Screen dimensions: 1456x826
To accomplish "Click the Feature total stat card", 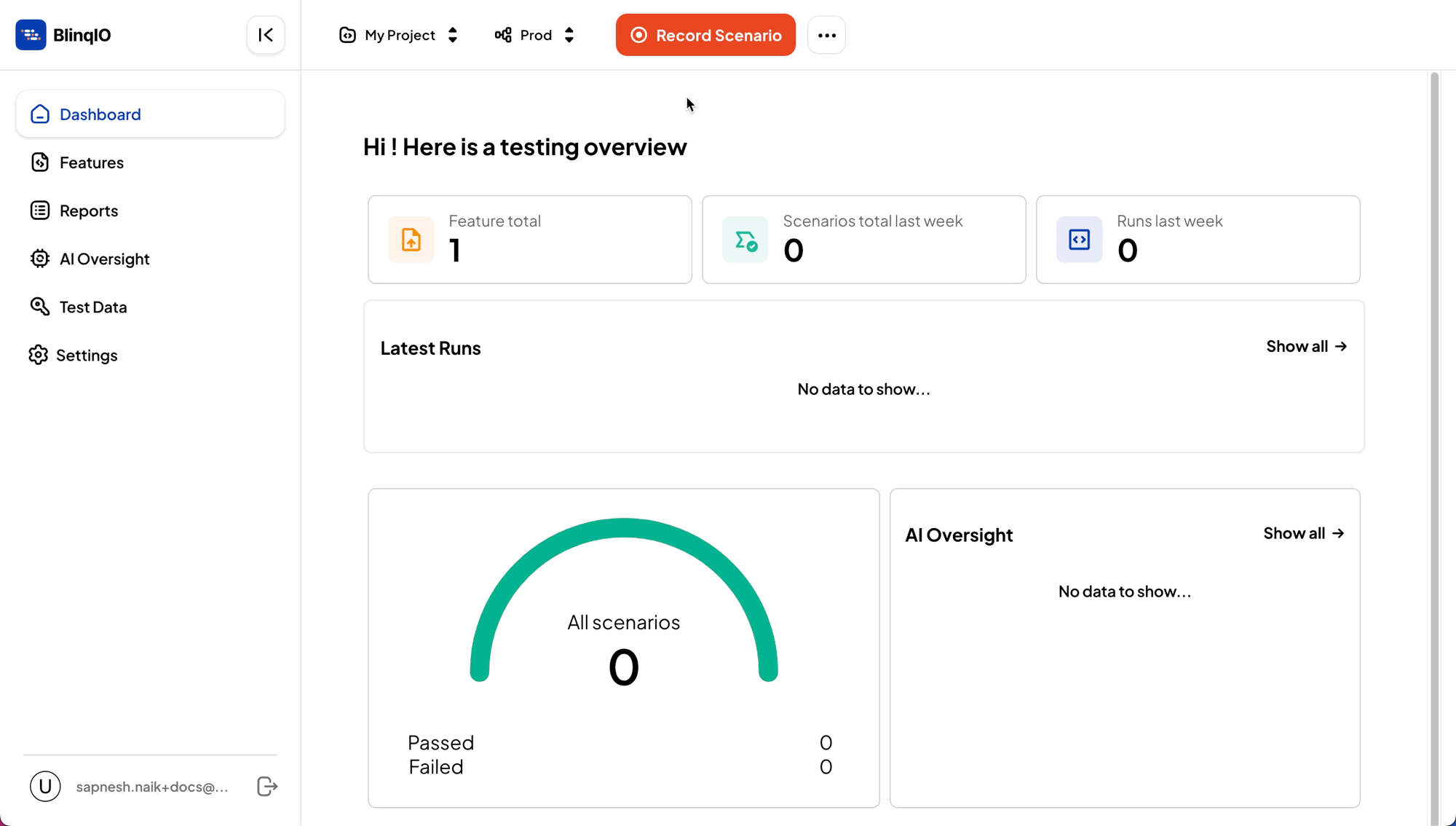I will click(x=529, y=239).
